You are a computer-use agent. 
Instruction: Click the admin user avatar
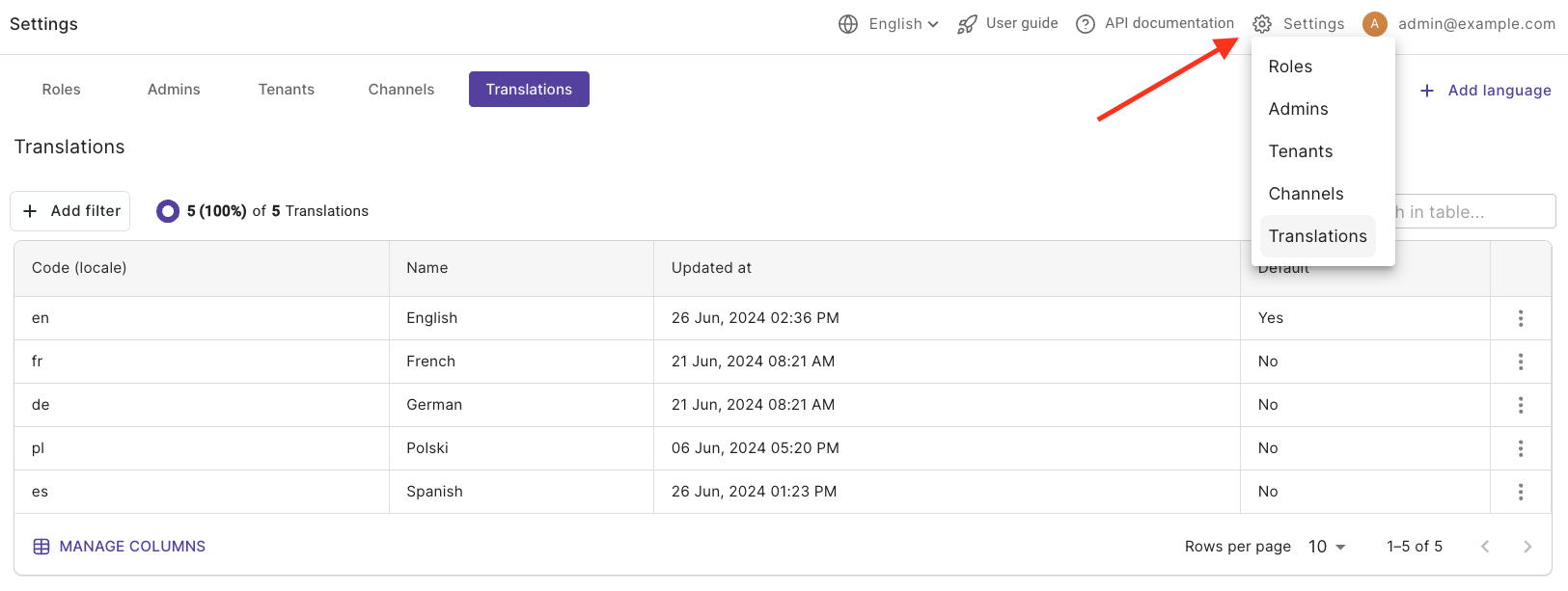pos(1375,24)
